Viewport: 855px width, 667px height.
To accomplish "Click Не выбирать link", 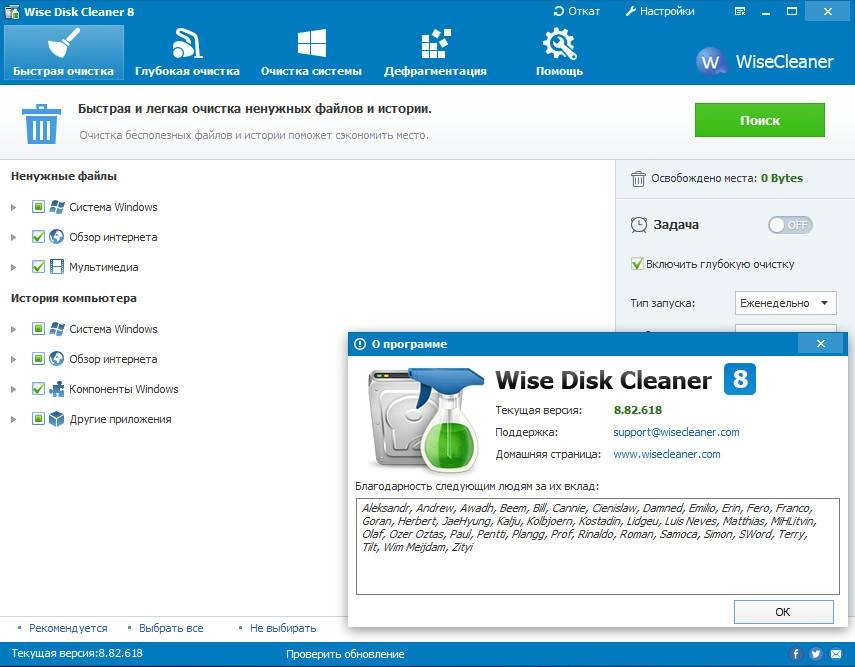I will click(x=283, y=628).
